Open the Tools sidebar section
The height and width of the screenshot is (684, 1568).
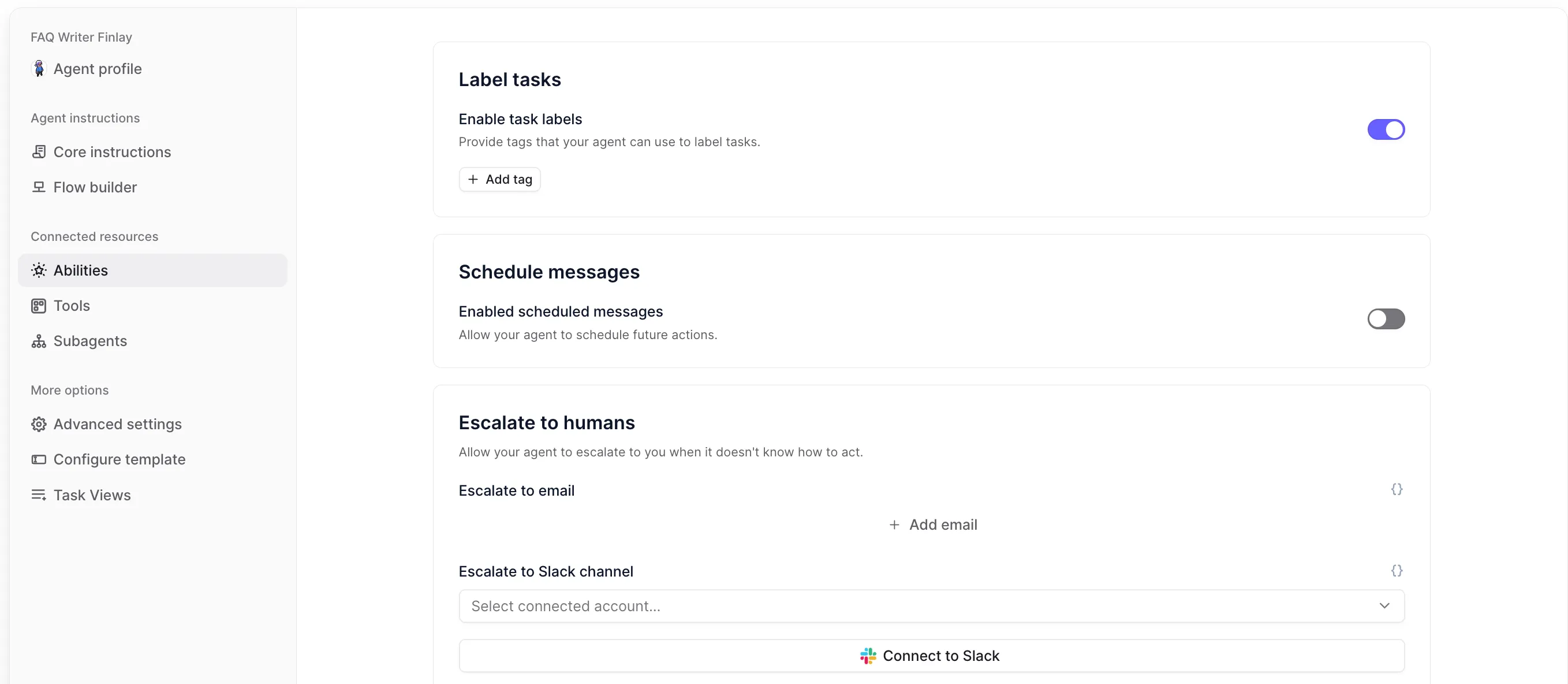pos(72,306)
